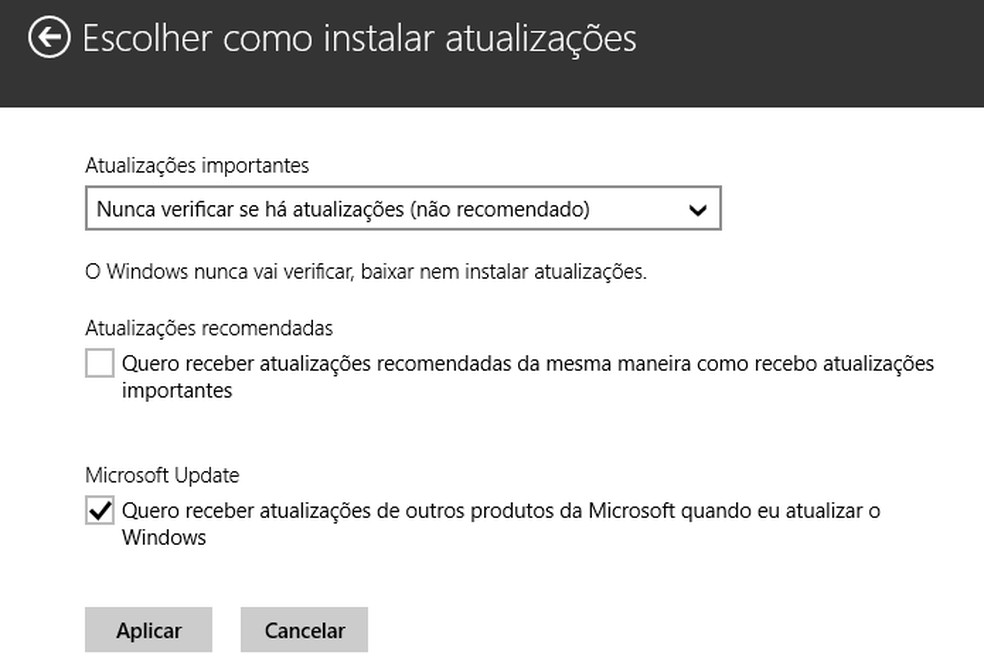Select the 'Atualizações importantes' field label

pyautogui.click(x=197, y=165)
